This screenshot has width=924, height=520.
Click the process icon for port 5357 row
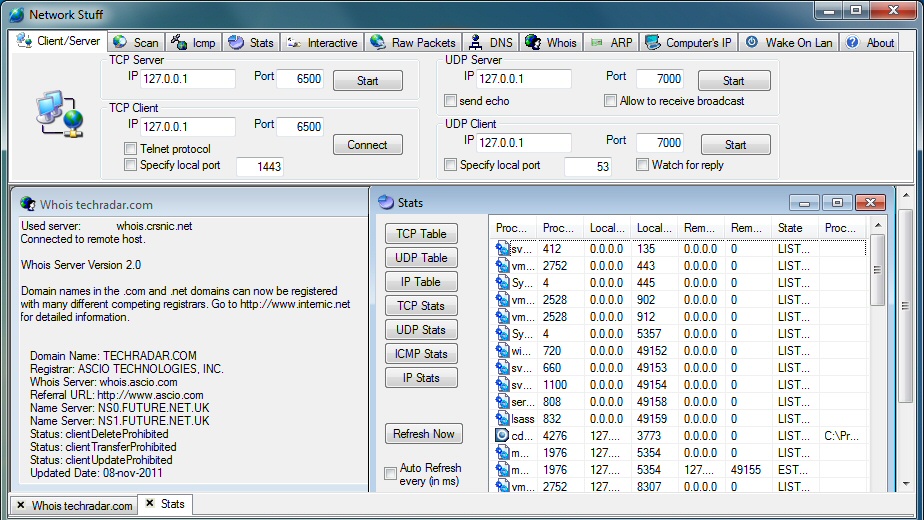[502, 334]
